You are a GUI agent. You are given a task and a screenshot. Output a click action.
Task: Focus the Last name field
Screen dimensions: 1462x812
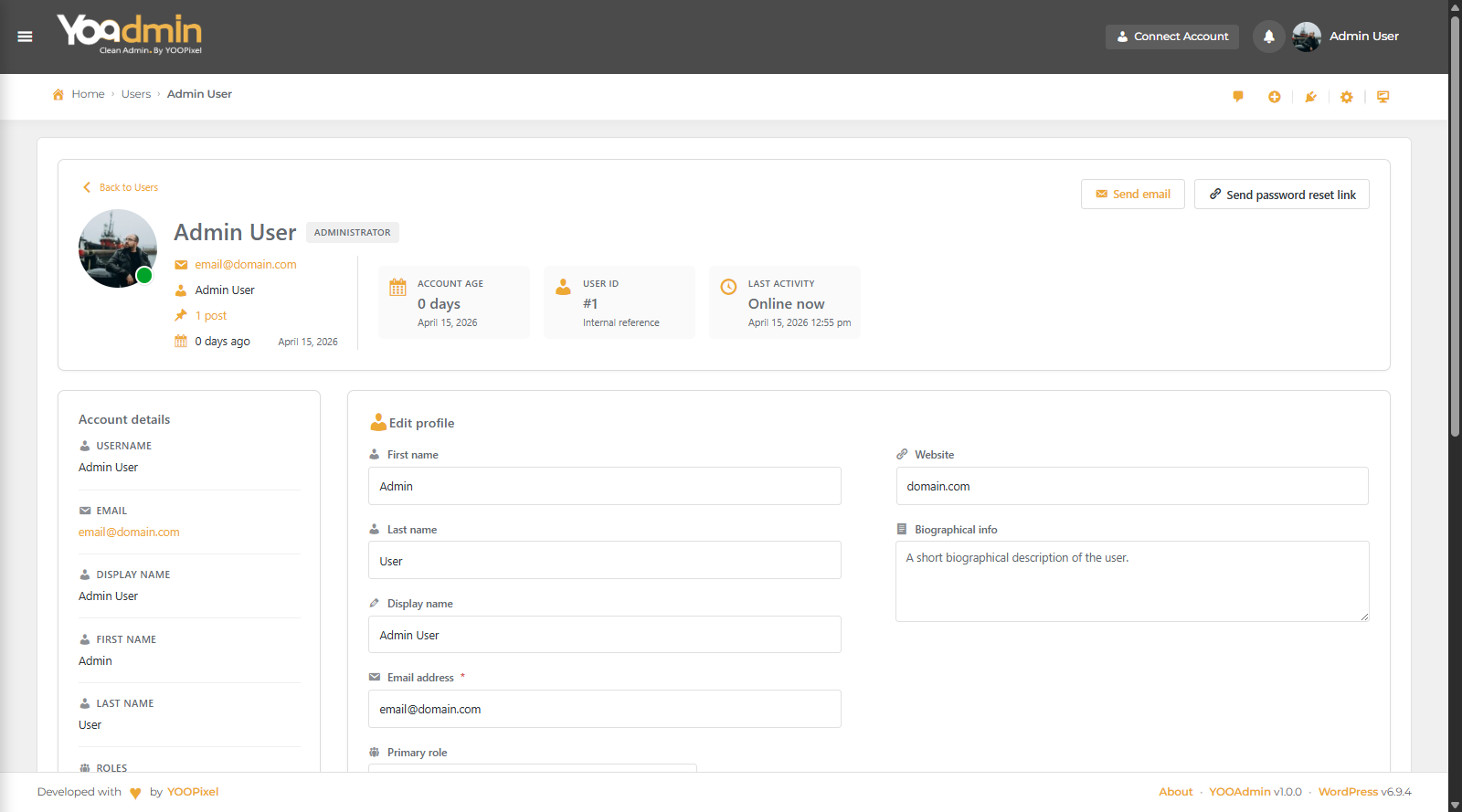(605, 560)
